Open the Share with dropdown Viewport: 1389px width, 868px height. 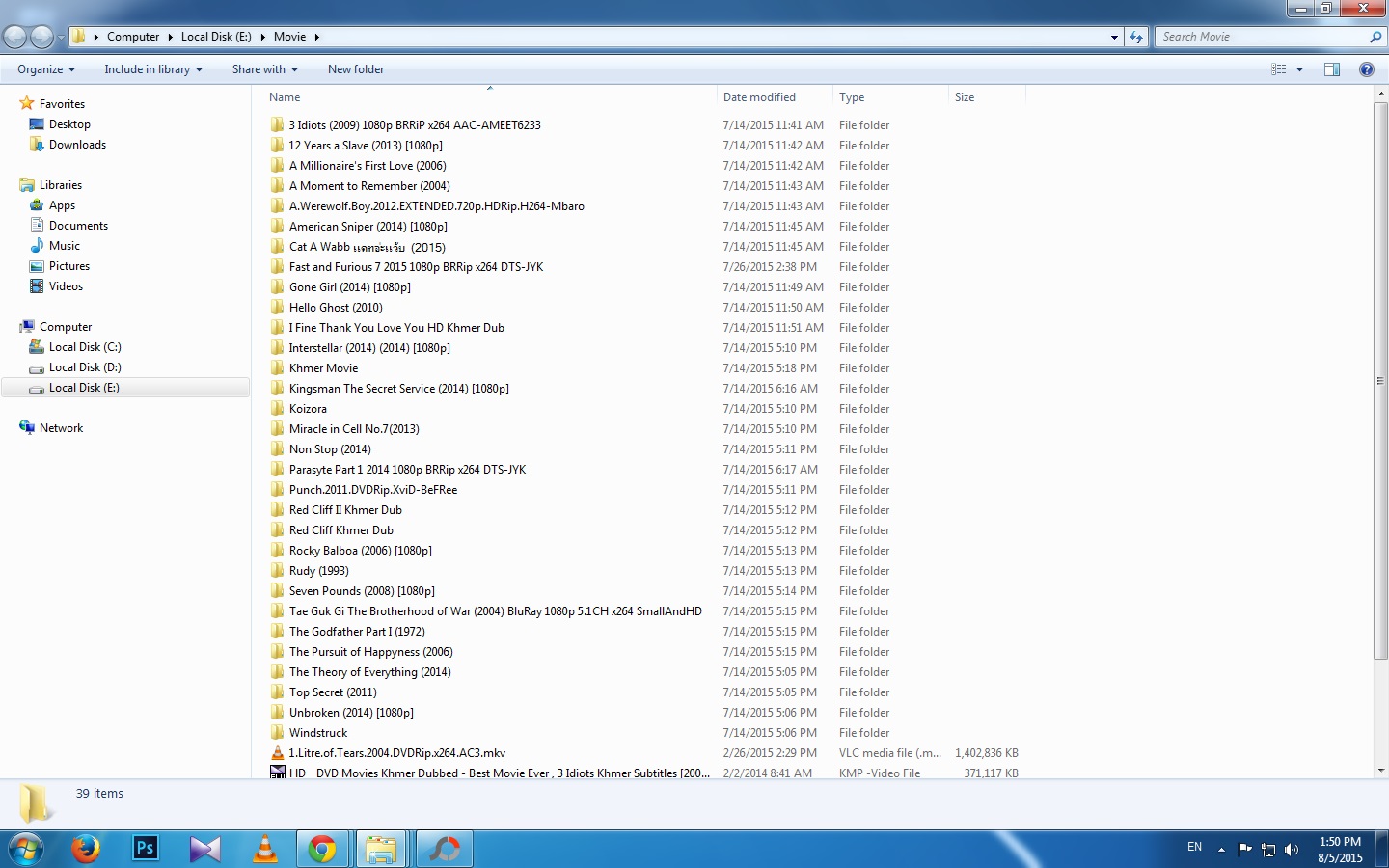(x=265, y=69)
